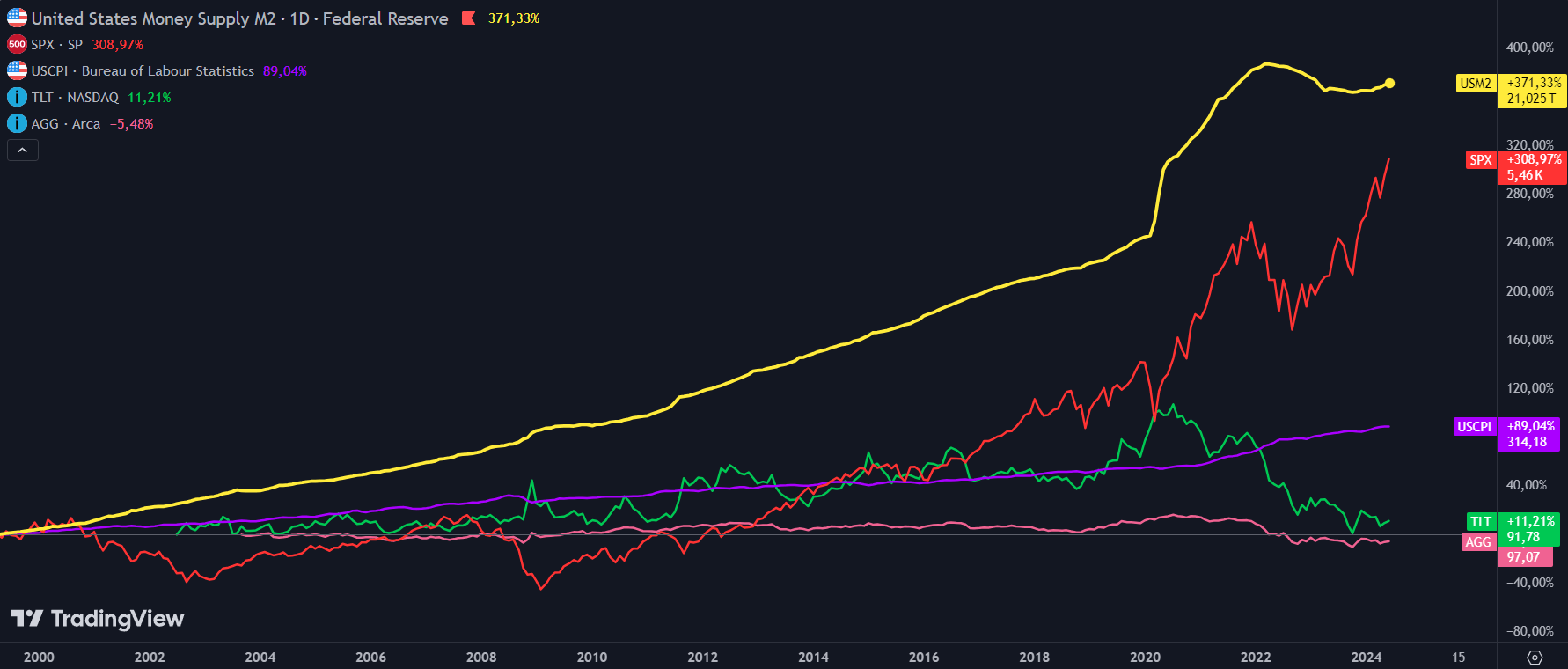This screenshot has height=669, width=1568.
Task: Click the red flag icon after Federal Reserve
Action: 469,18
